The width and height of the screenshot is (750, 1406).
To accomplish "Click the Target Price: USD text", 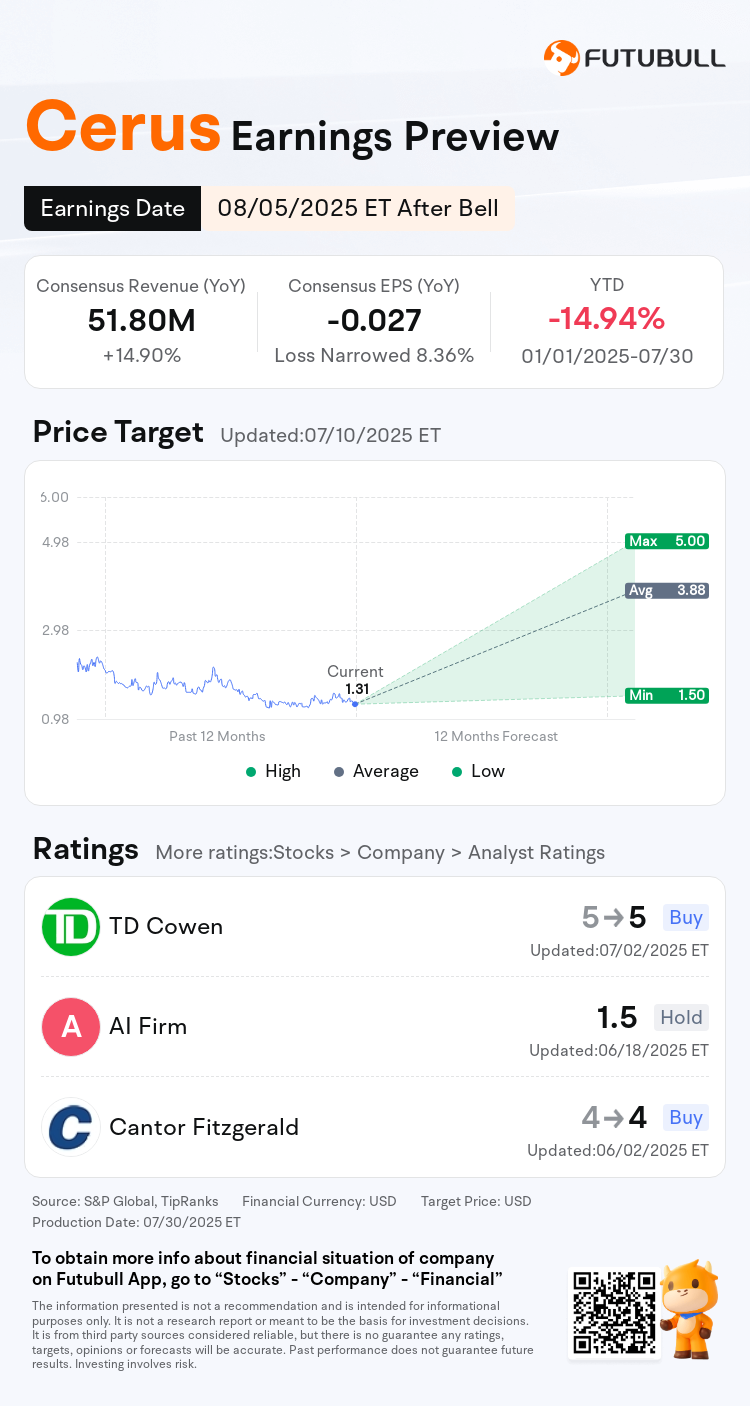I will pyautogui.click(x=476, y=1201).
